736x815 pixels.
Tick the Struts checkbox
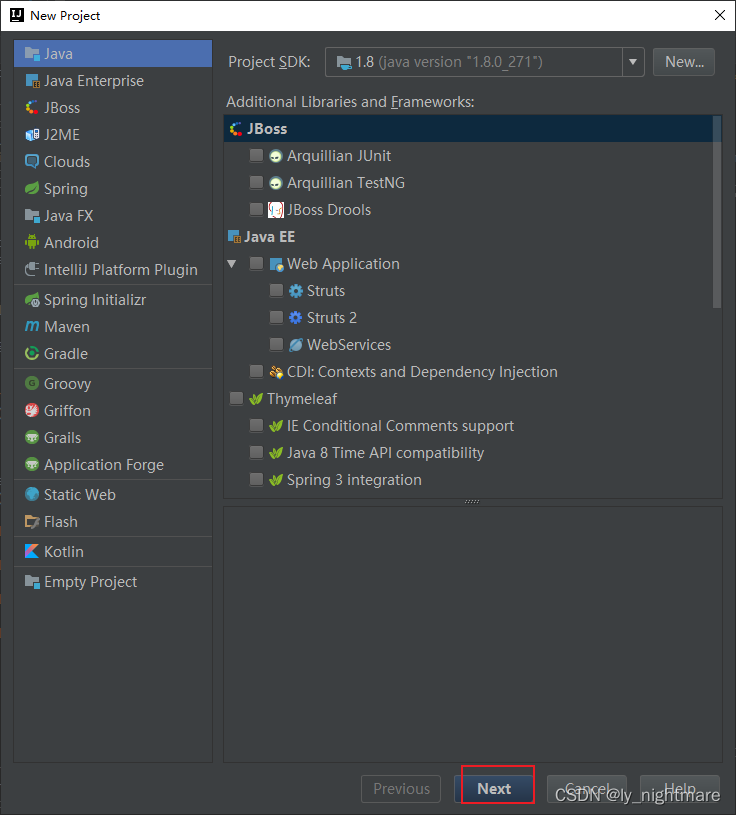point(277,291)
